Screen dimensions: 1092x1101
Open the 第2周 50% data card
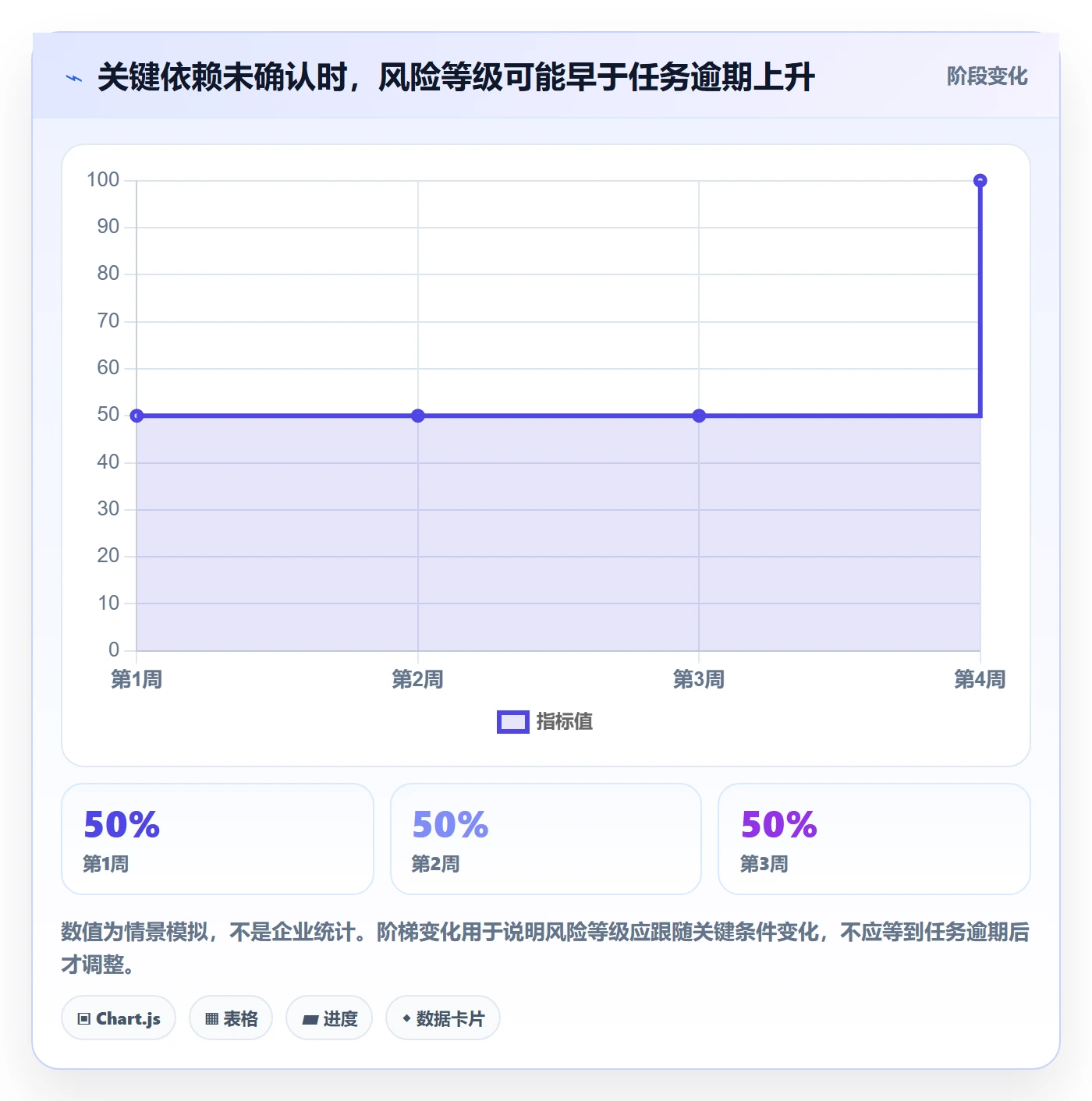coord(546,839)
